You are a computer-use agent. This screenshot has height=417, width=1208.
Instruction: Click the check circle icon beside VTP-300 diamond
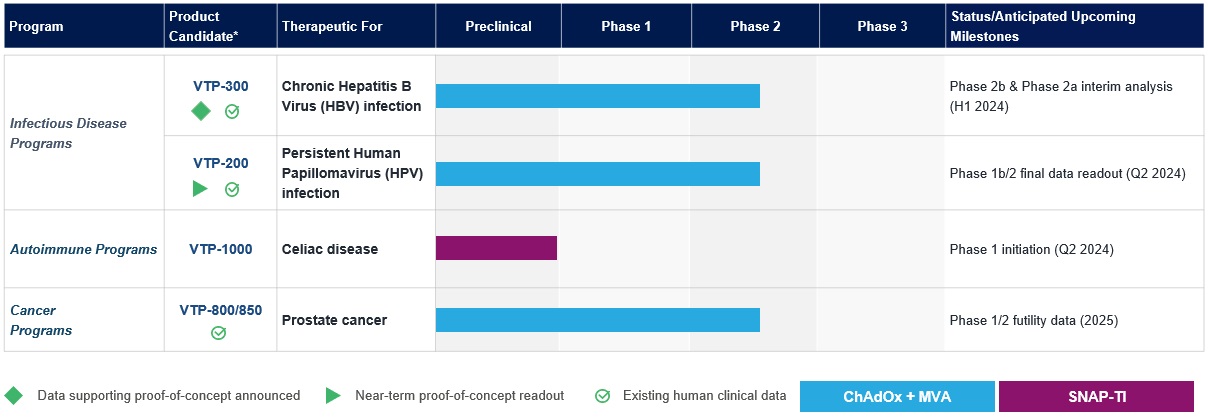[x=232, y=111]
